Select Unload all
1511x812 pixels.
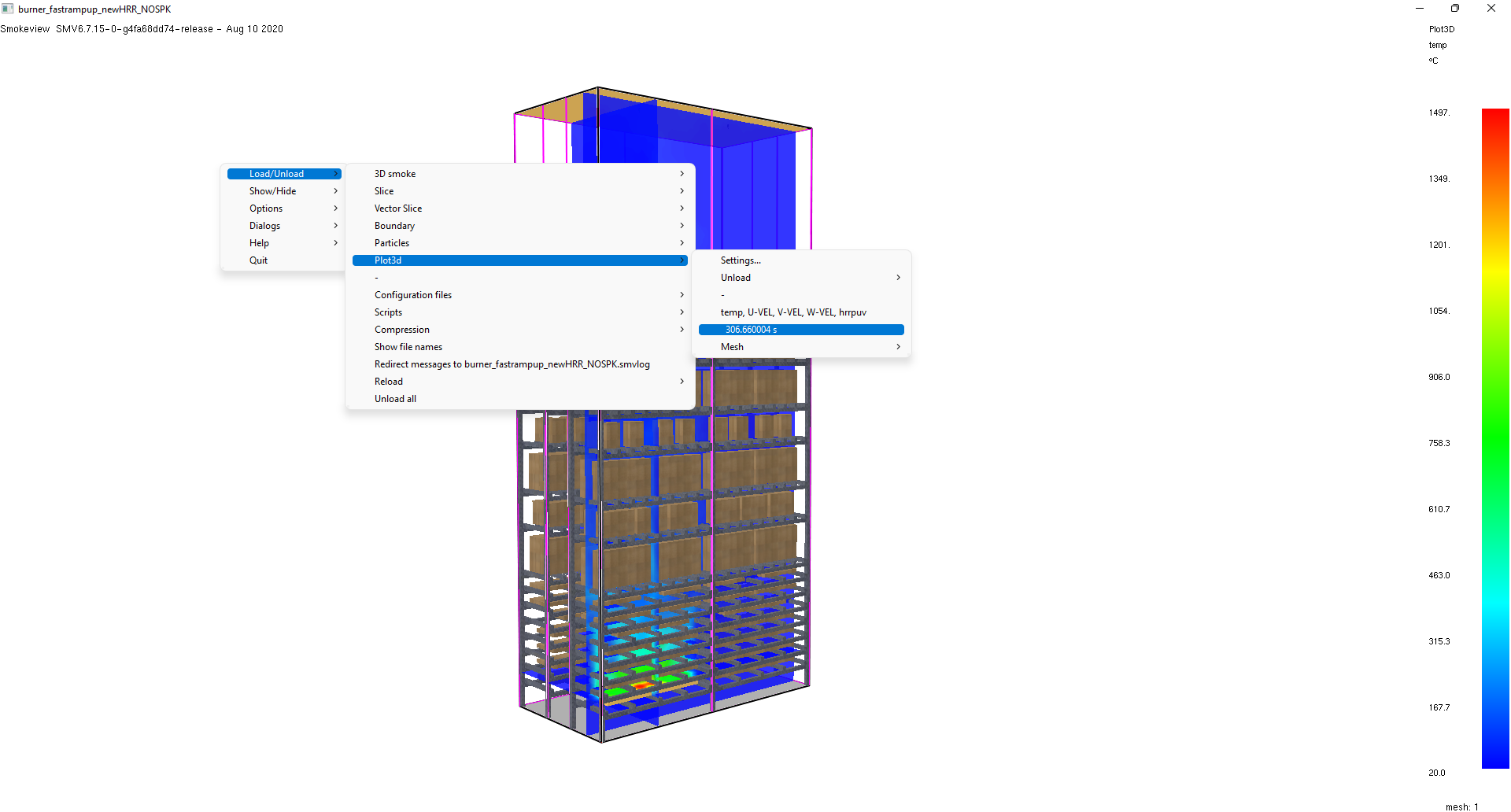395,398
